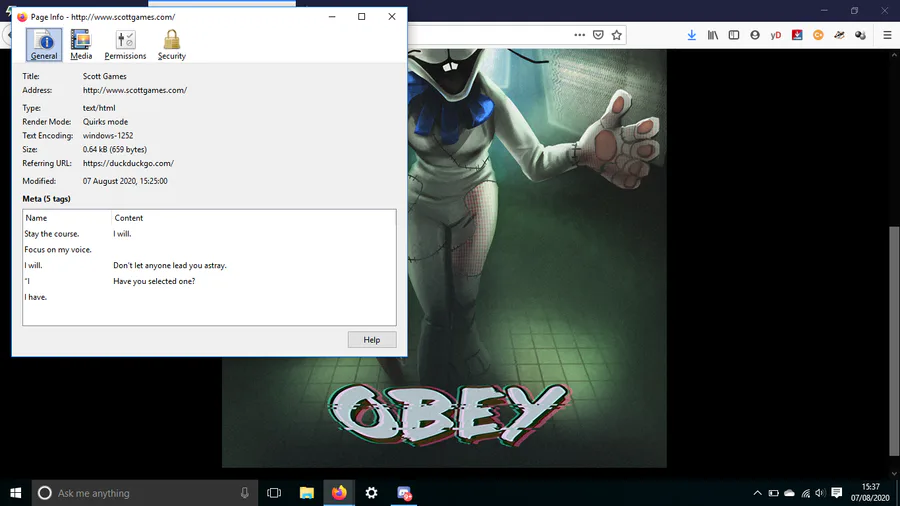Open the Media tab in Page Info
This screenshot has width=900, height=506.
point(81,45)
